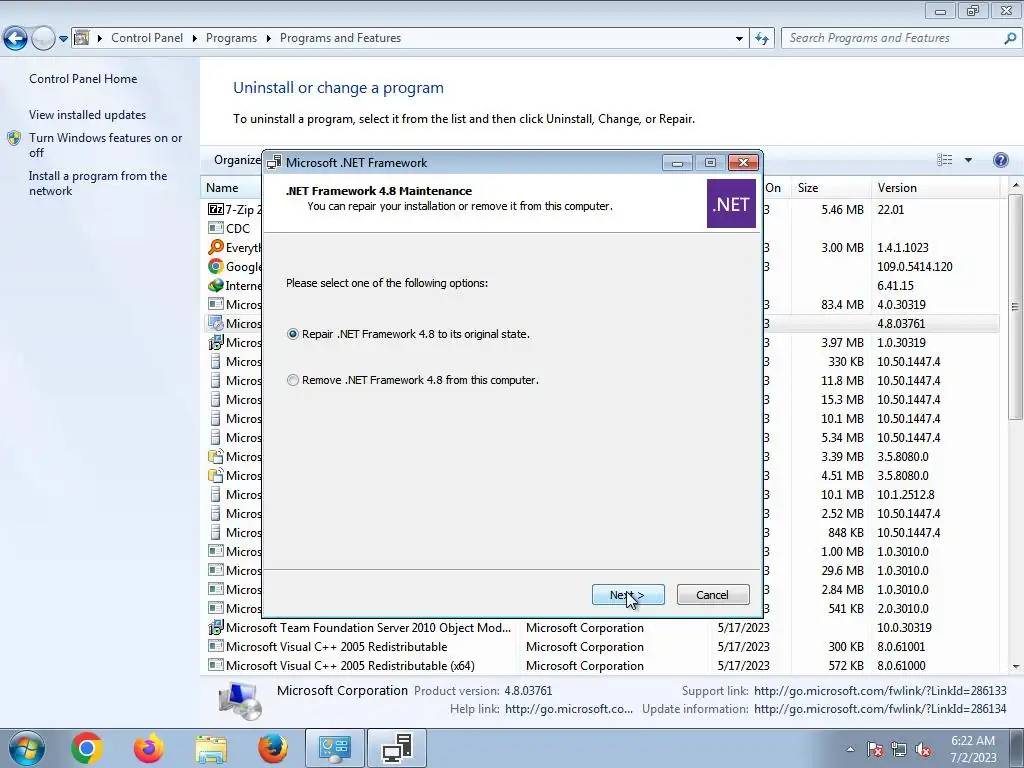Select Remove .NET Framework 4.8 radio button
This screenshot has height=768, width=1024.
coord(293,380)
